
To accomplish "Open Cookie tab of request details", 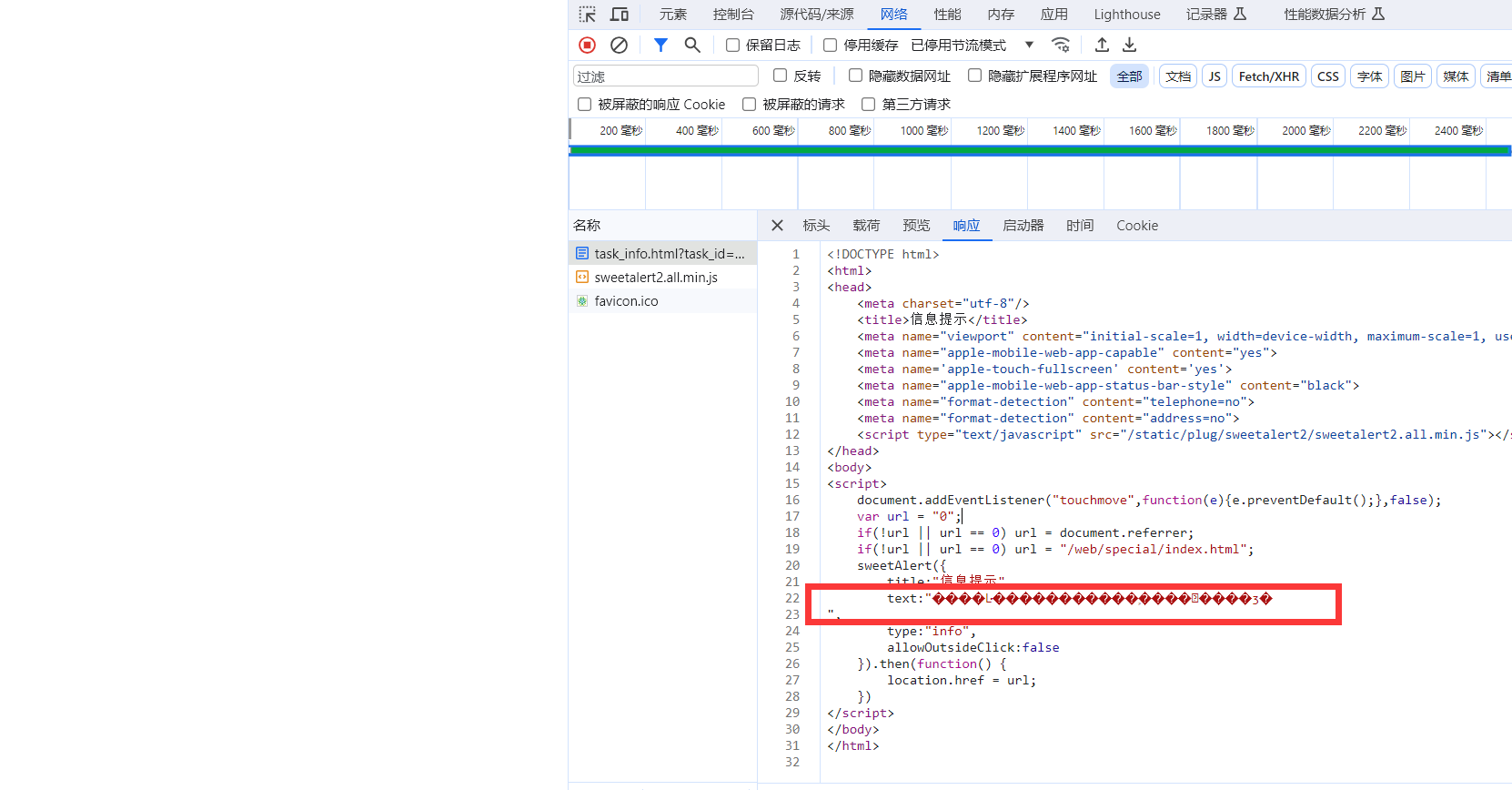I will (x=1137, y=226).
